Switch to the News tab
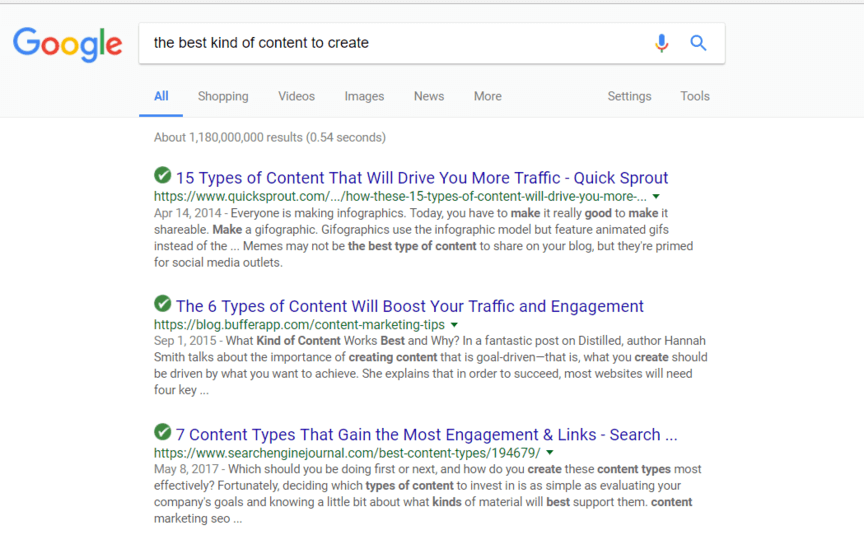This screenshot has width=864, height=544. 429,96
